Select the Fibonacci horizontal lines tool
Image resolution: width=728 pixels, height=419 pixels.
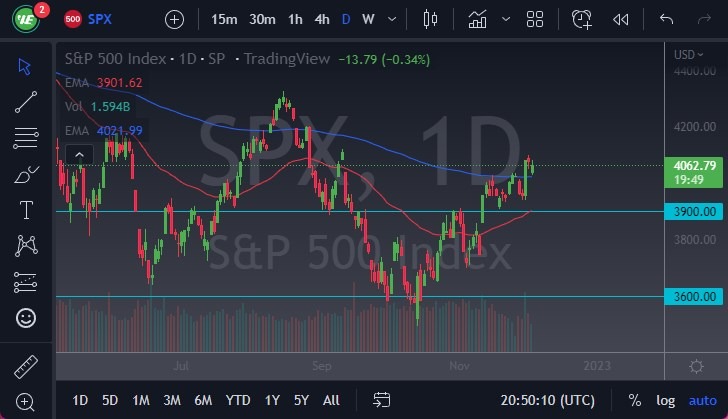click(x=26, y=138)
